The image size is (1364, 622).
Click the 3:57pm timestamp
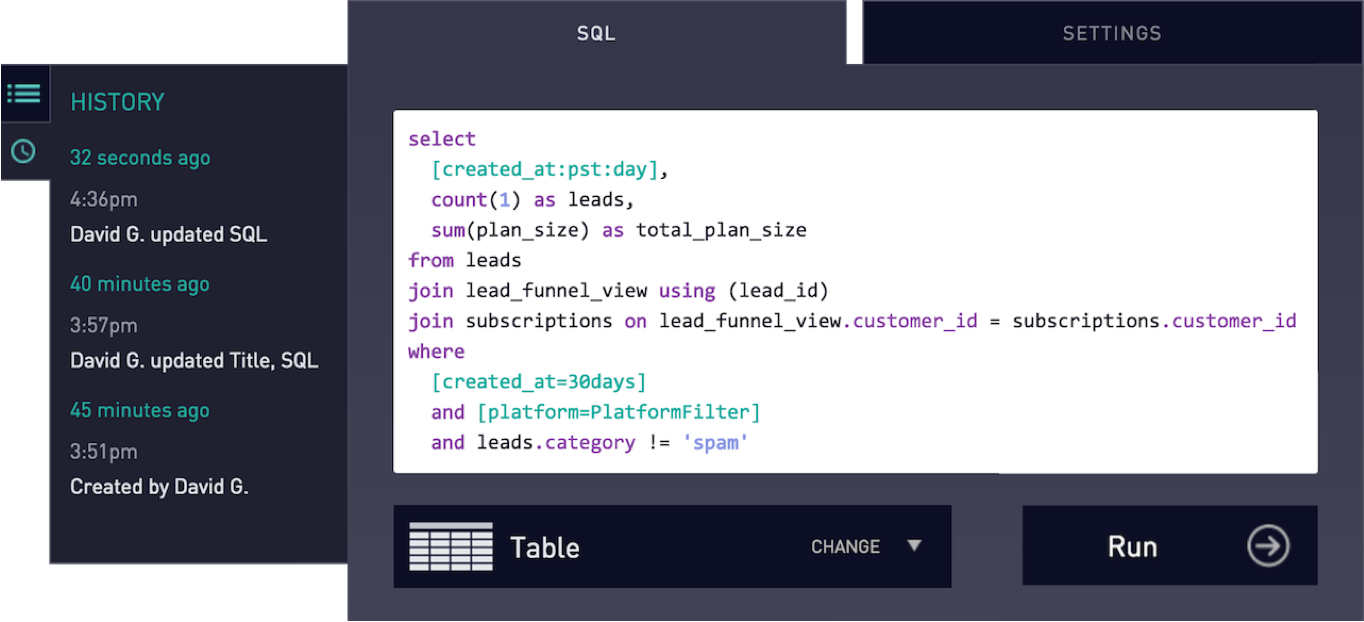[x=104, y=326]
